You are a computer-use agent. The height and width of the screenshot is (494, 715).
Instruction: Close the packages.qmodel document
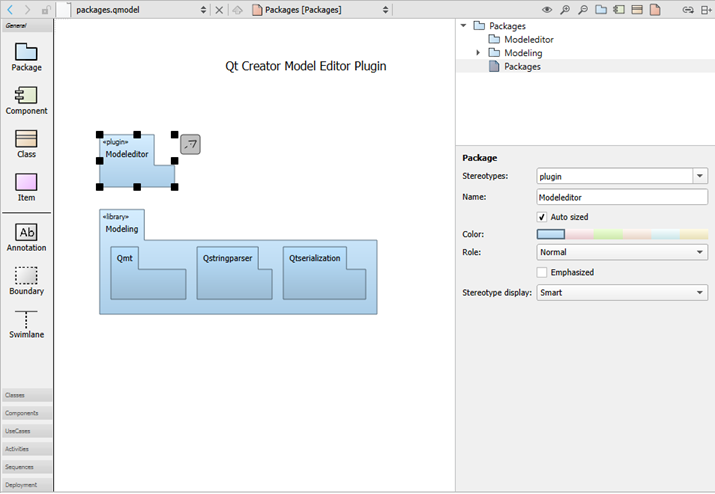pyautogui.click(x=219, y=9)
